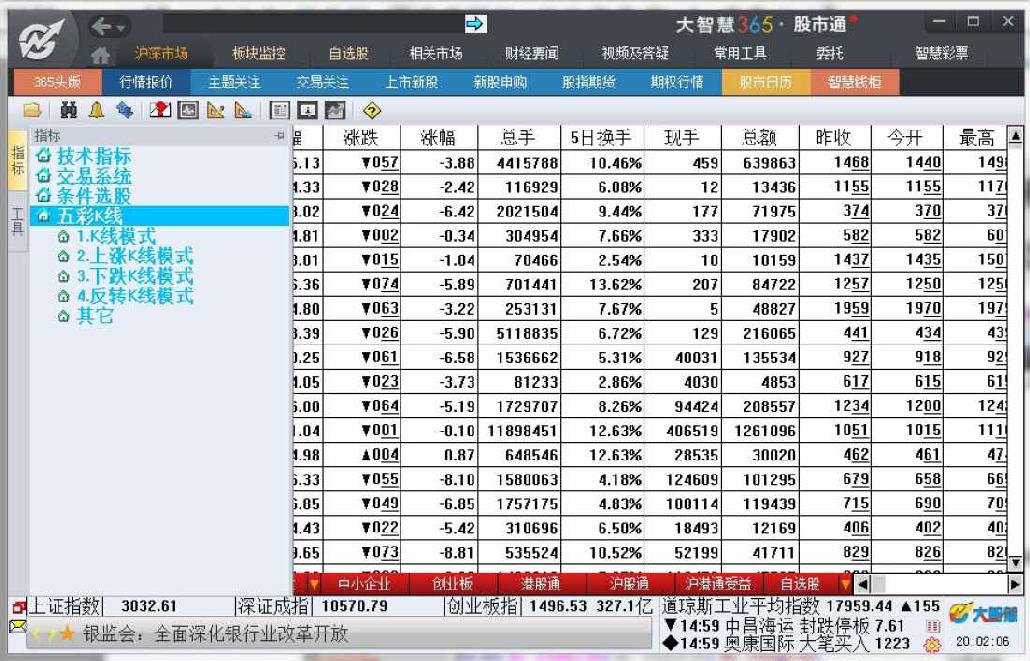Open the dropdown next to the back arrow

[121, 28]
